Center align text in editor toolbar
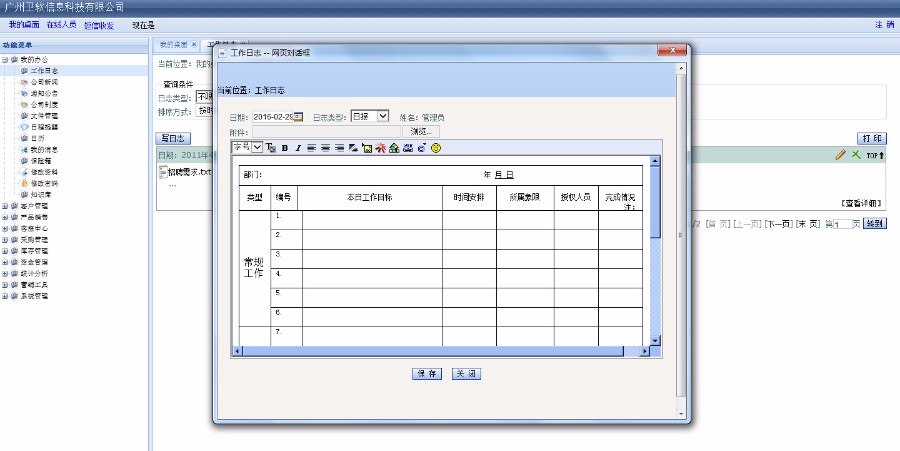Viewport: 900px width, 451px height. pyautogui.click(x=325, y=148)
